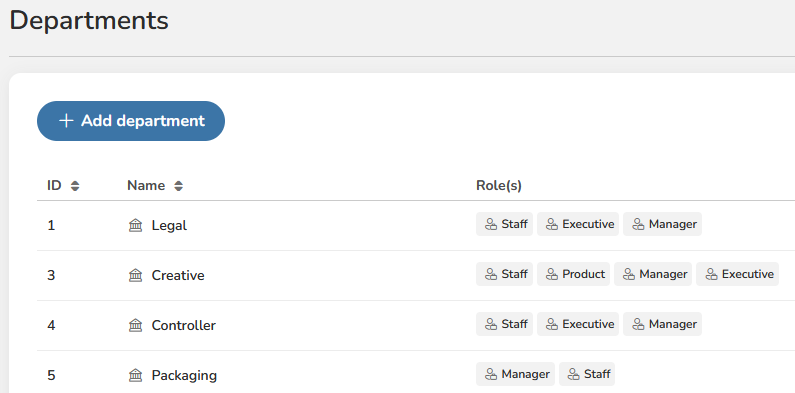Click the Add department button
The image size is (795, 393).
click(131, 121)
